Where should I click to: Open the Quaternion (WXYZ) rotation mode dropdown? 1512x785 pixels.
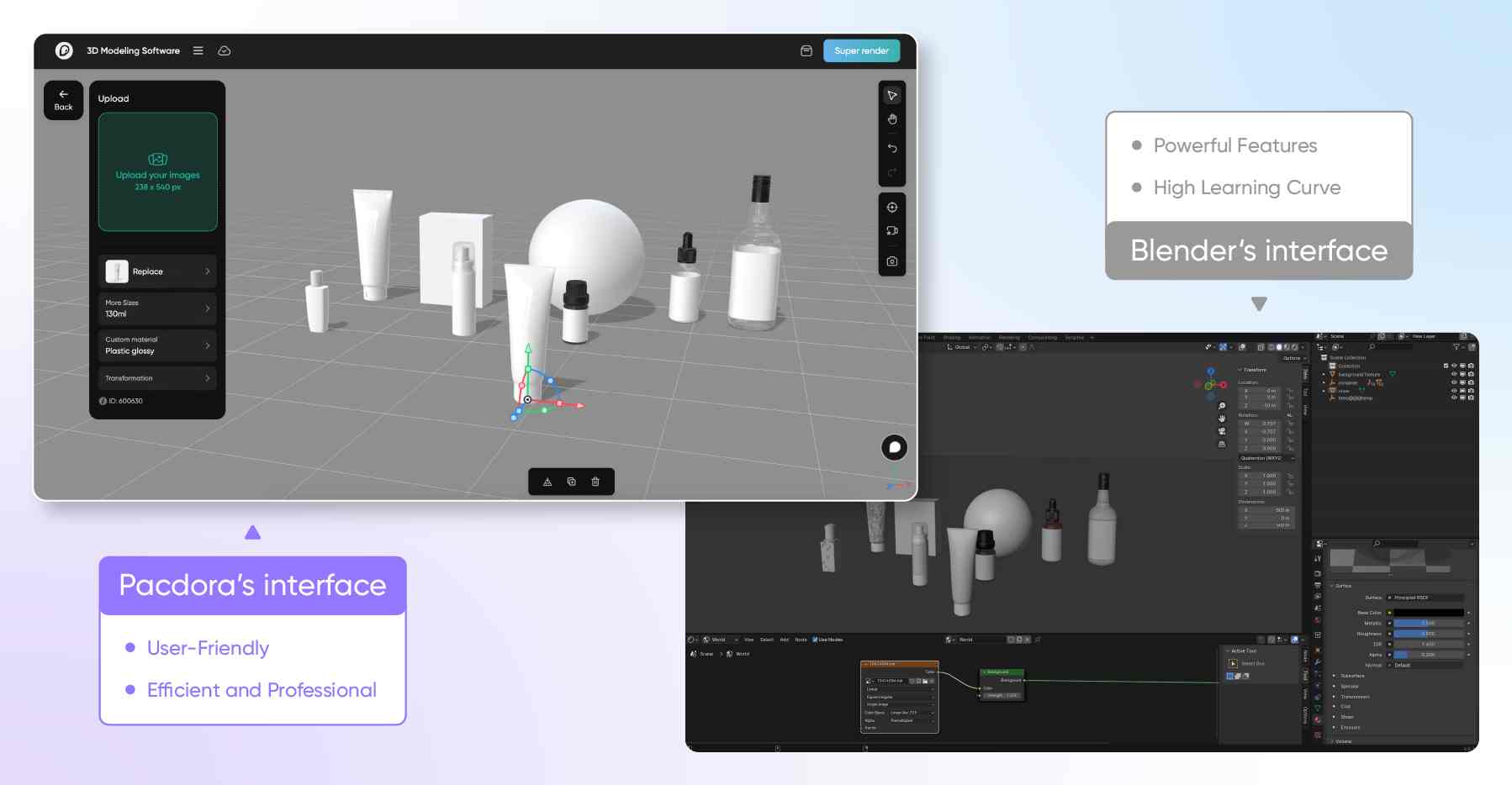[1266, 458]
